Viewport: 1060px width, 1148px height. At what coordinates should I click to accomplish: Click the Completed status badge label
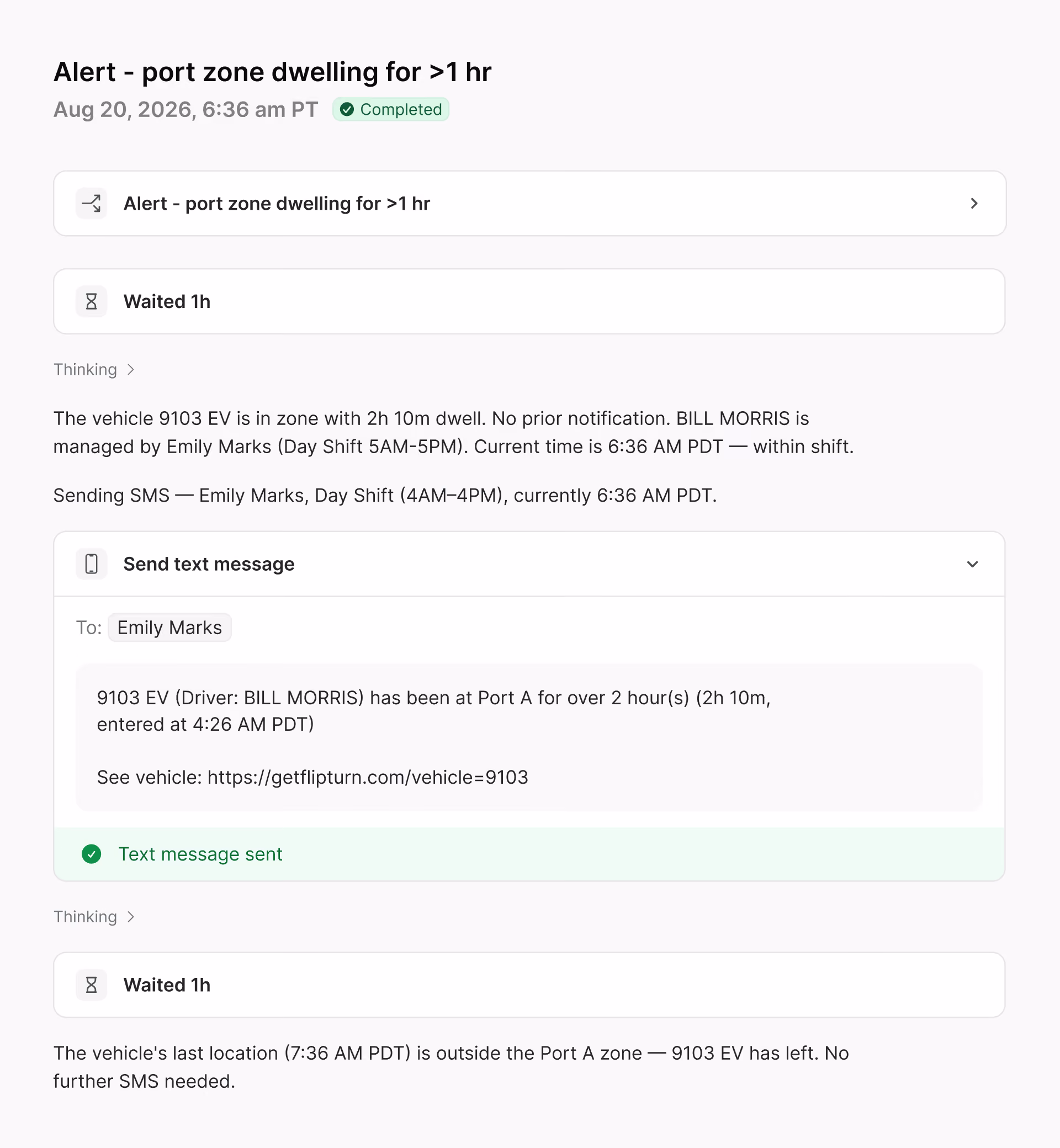tap(401, 109)
